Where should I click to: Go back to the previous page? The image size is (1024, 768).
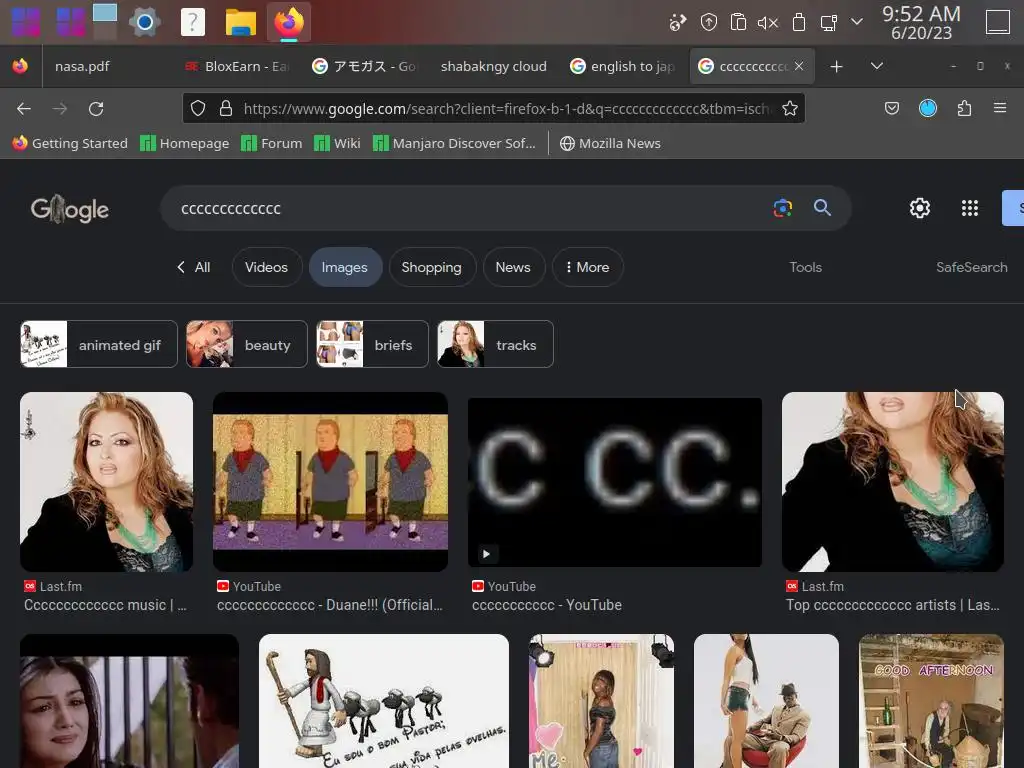pos(24,108)
